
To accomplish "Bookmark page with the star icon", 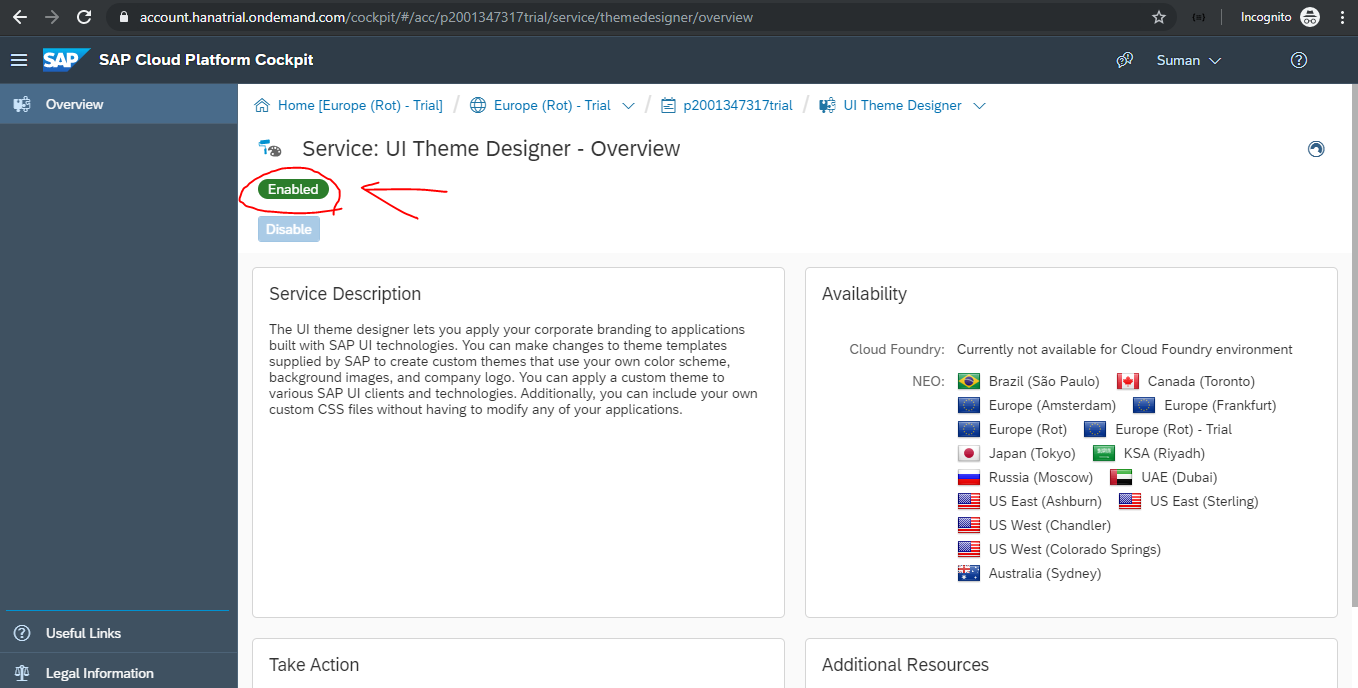I will click(1159, 17).
